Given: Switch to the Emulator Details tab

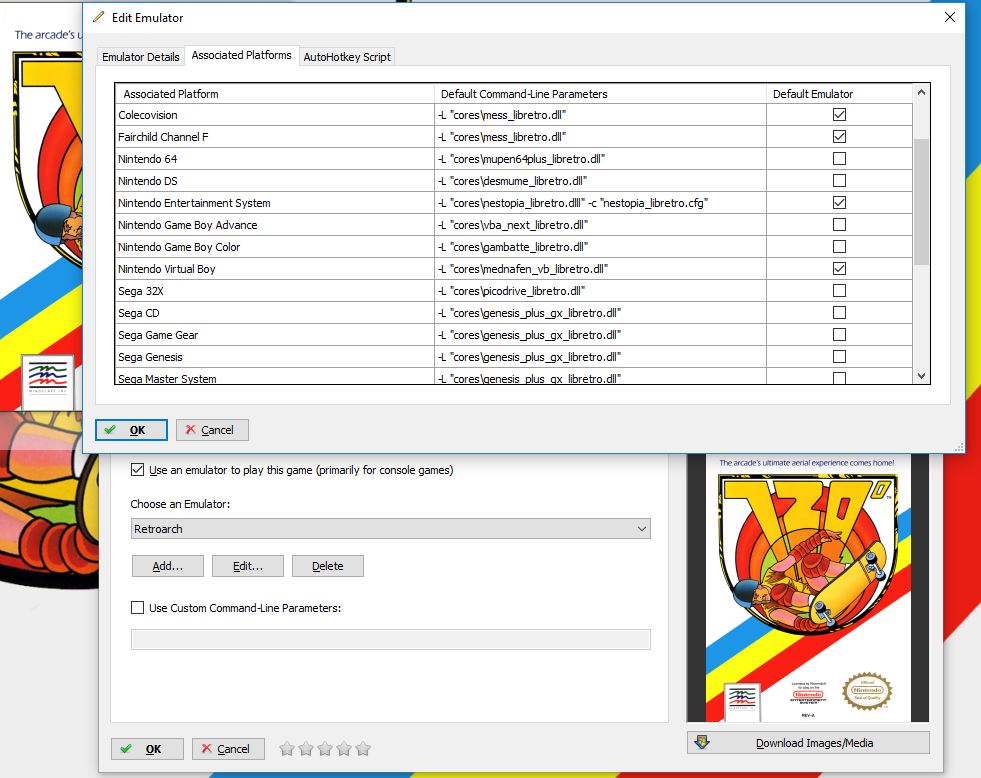Looking at the screenshot, I should coord(141,57).
